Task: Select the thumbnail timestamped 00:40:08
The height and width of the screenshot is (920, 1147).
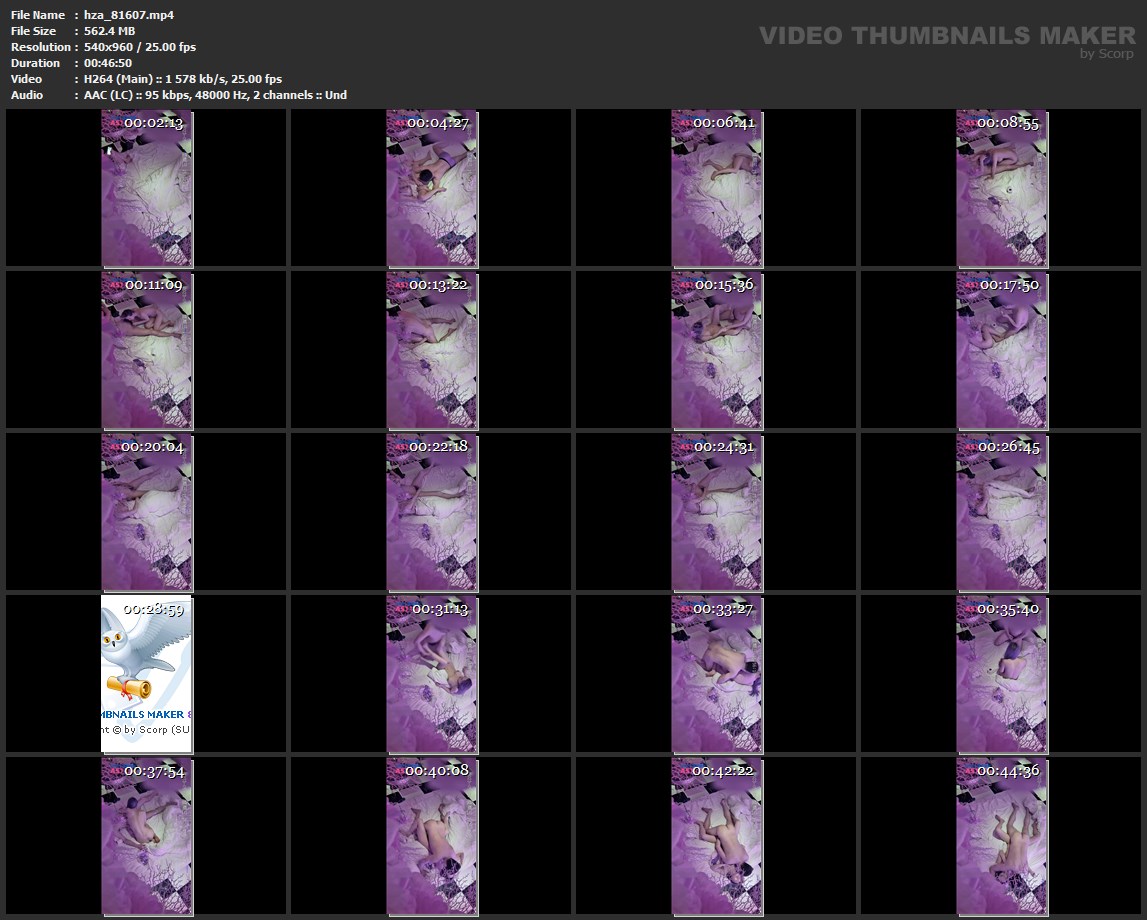Action: coord(432,836)
